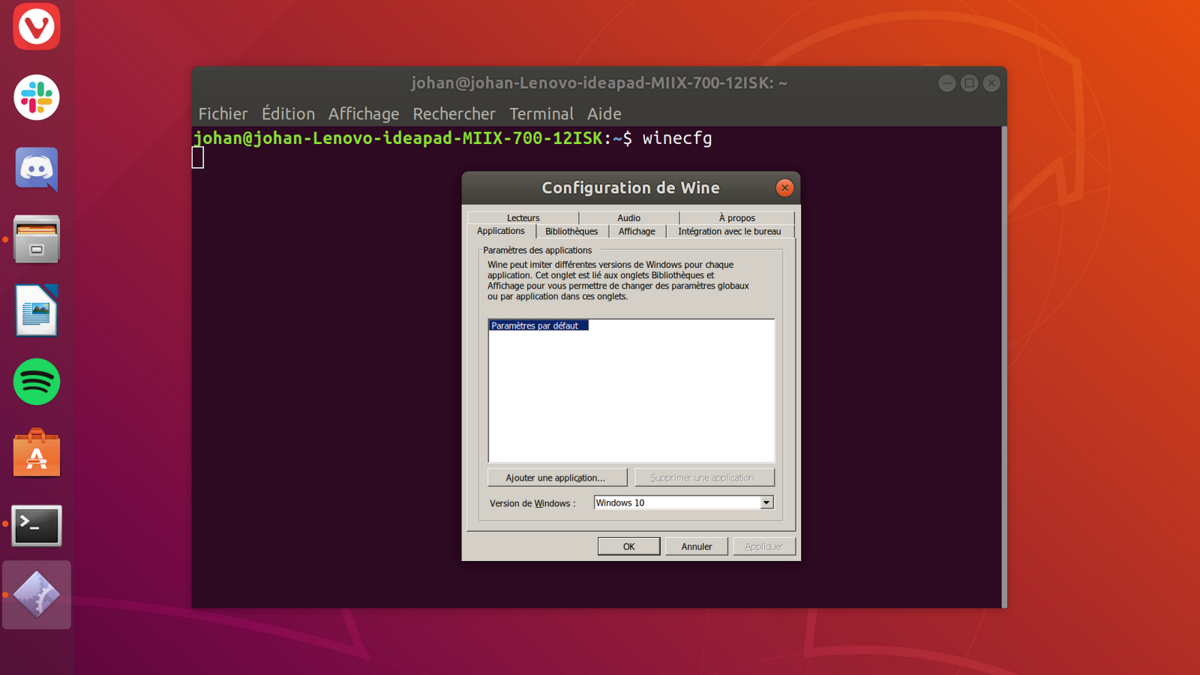Open Discord from the dock
This screenshot has width=1200, height=675.
coord(37,169)
